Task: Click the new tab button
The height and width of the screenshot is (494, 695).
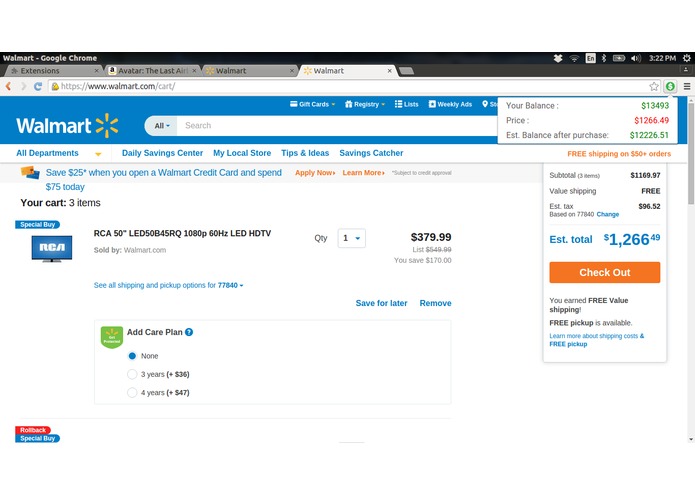Action: click(x=406, y=71)
